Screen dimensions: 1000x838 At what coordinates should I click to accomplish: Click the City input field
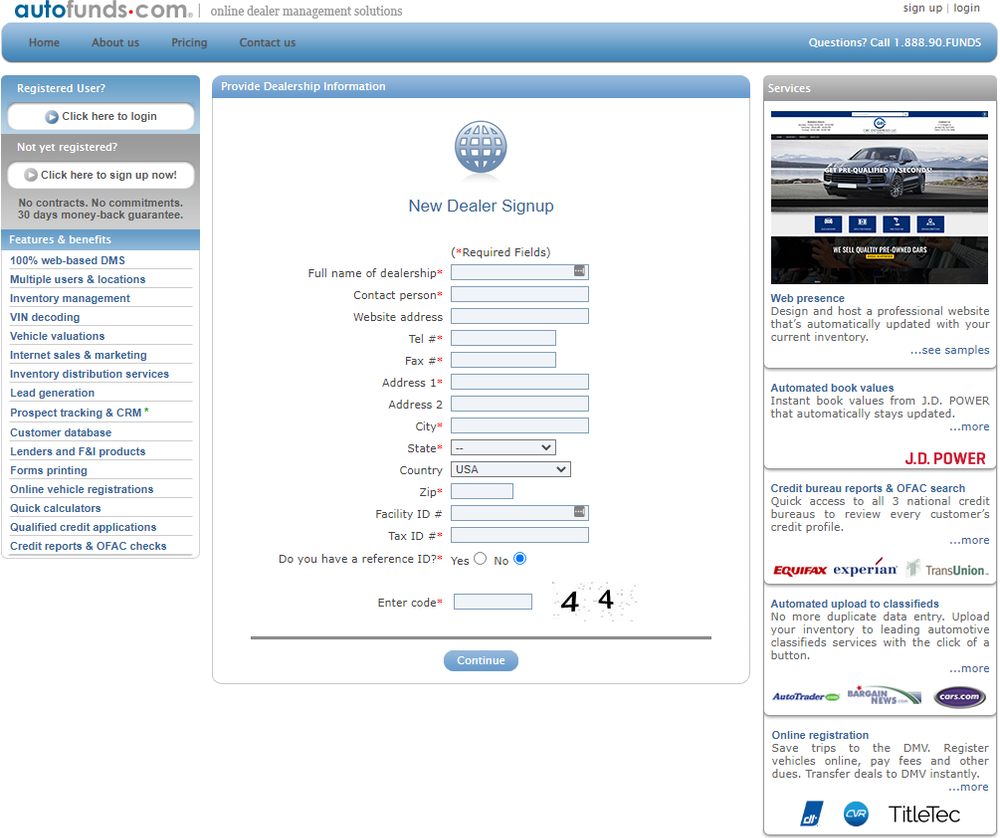(x=520, y=426)
